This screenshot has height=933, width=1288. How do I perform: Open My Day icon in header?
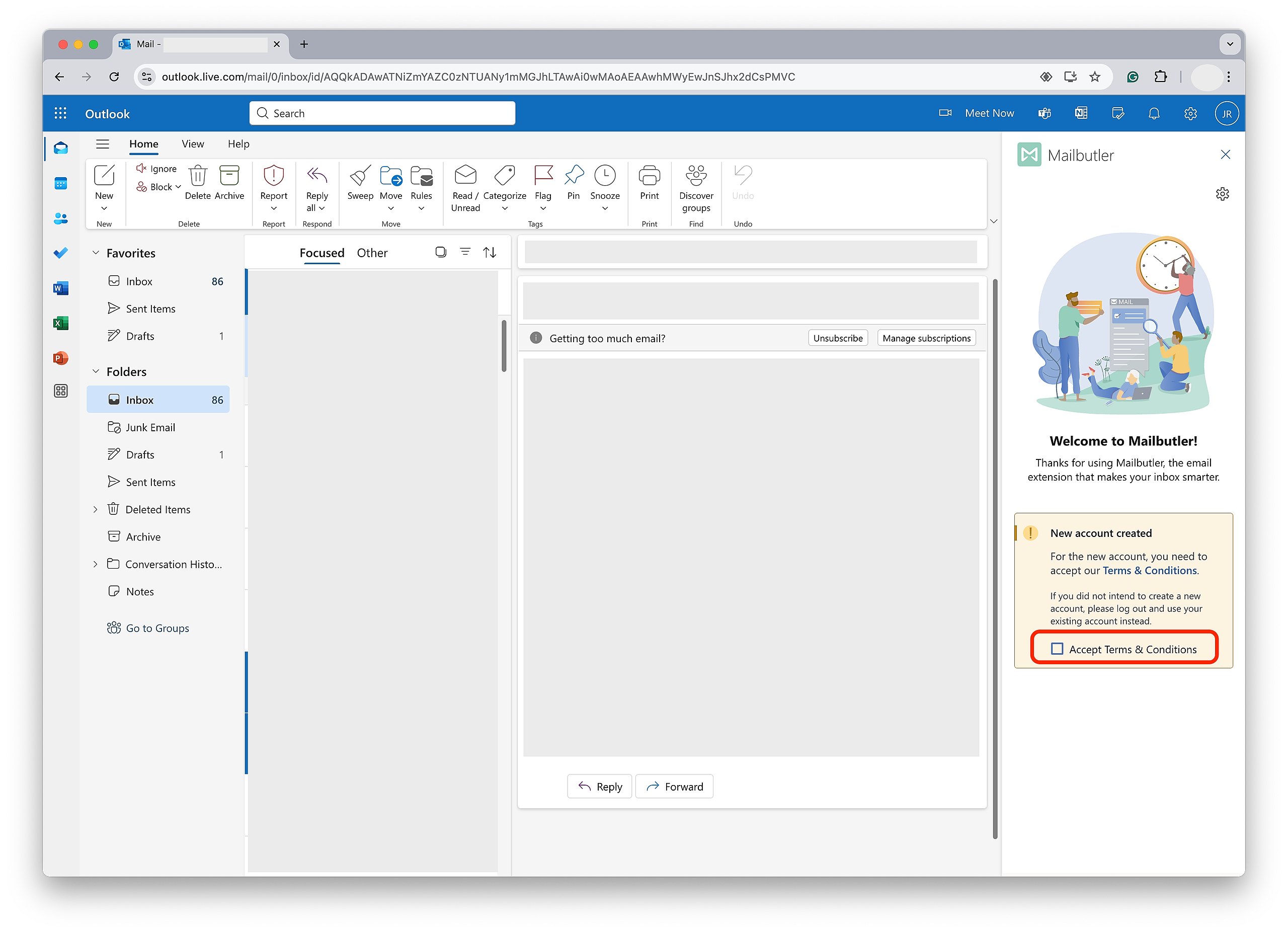pyautogui.click(x=1117, y=114)
